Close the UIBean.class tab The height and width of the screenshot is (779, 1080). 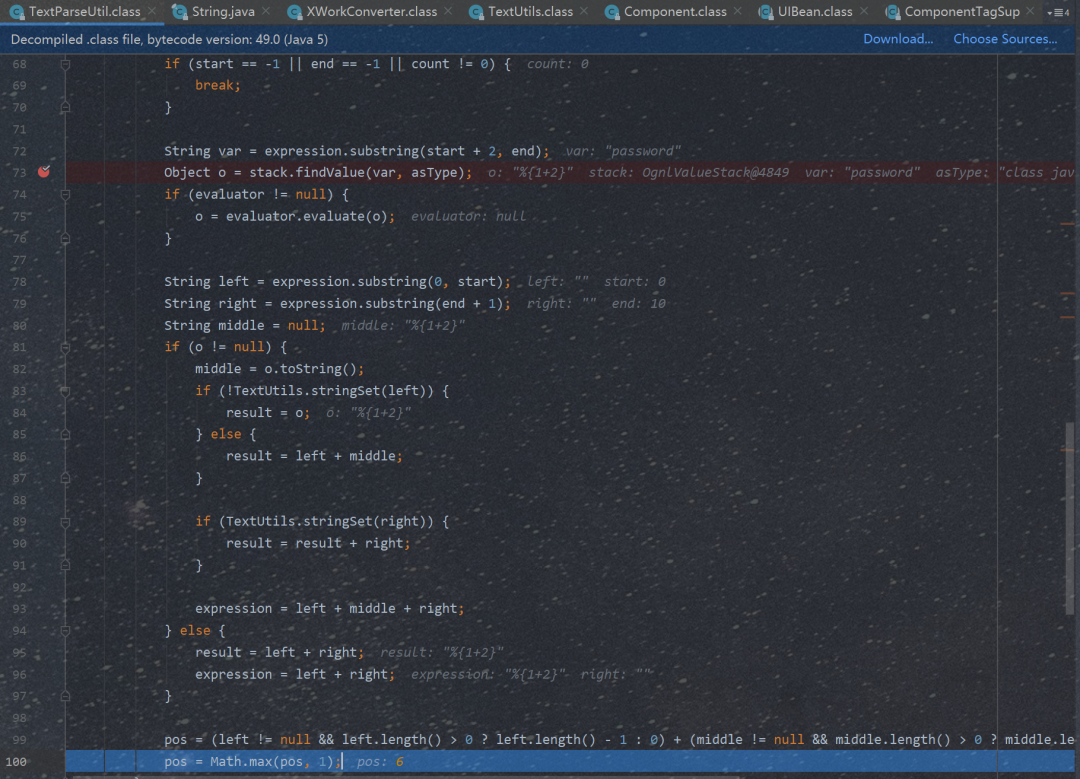click(x=864, y=12)
